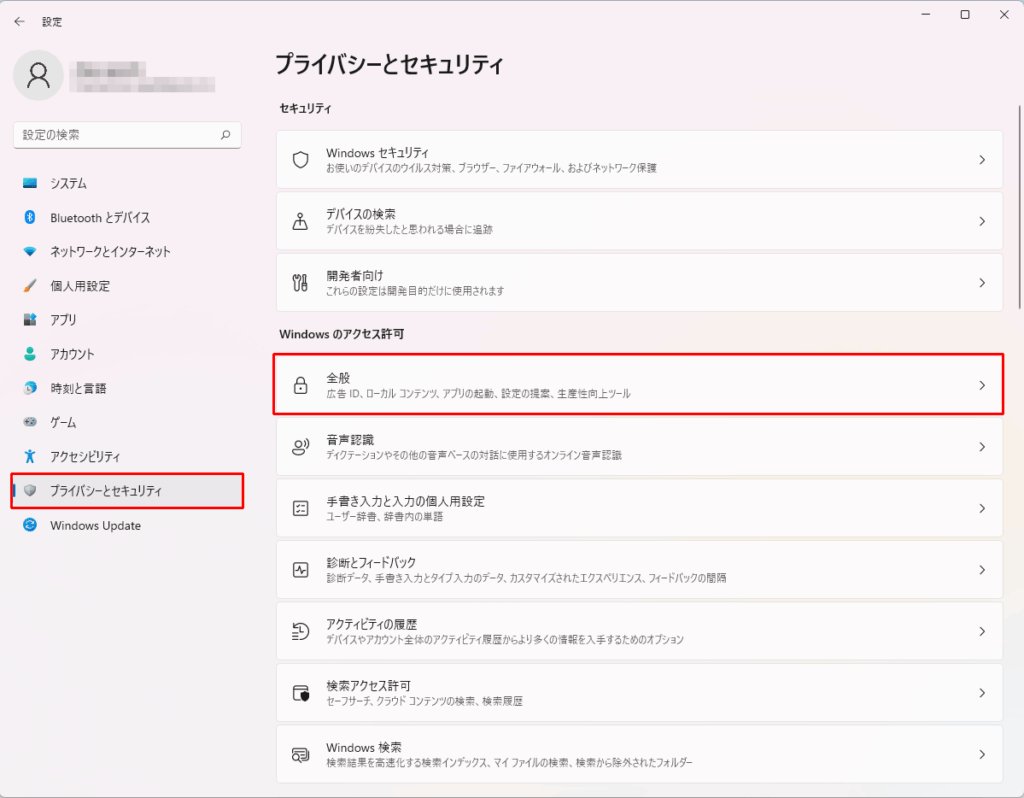Click the network Wi-Fi icon in sidebar
The height and width of the screenshot is (798, 1024).
30,251
